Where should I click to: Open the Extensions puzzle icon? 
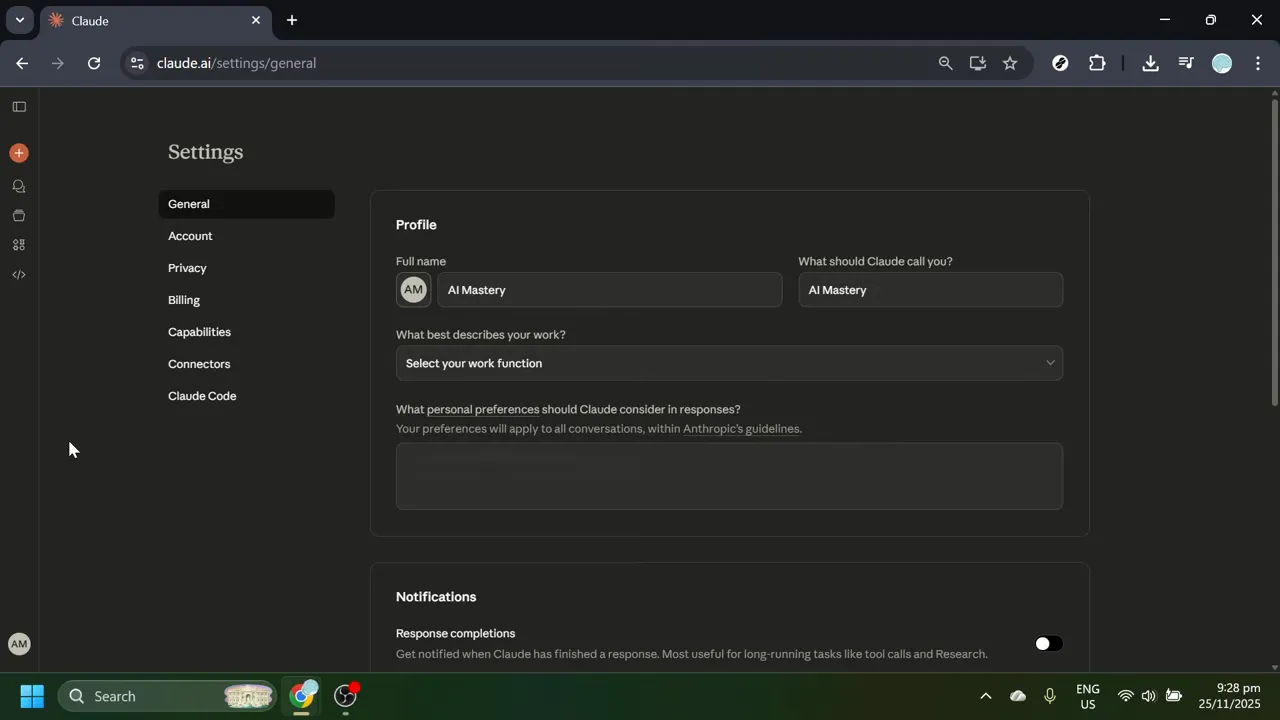1097,63
